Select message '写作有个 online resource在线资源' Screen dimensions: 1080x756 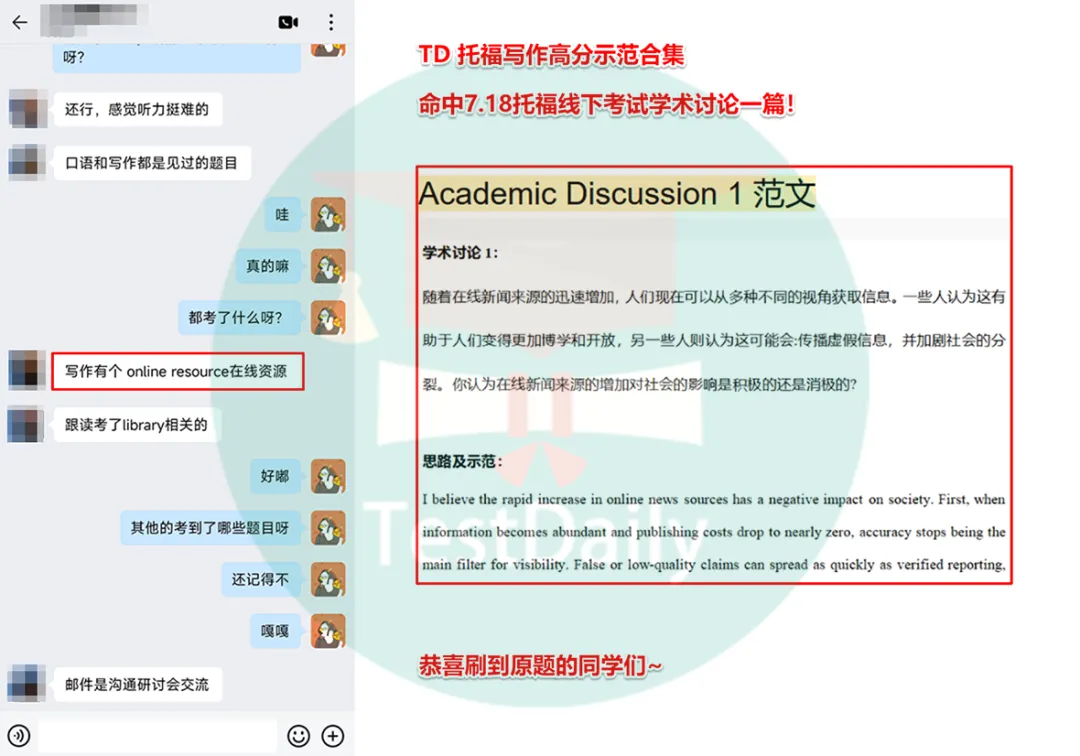click(177, 371)
